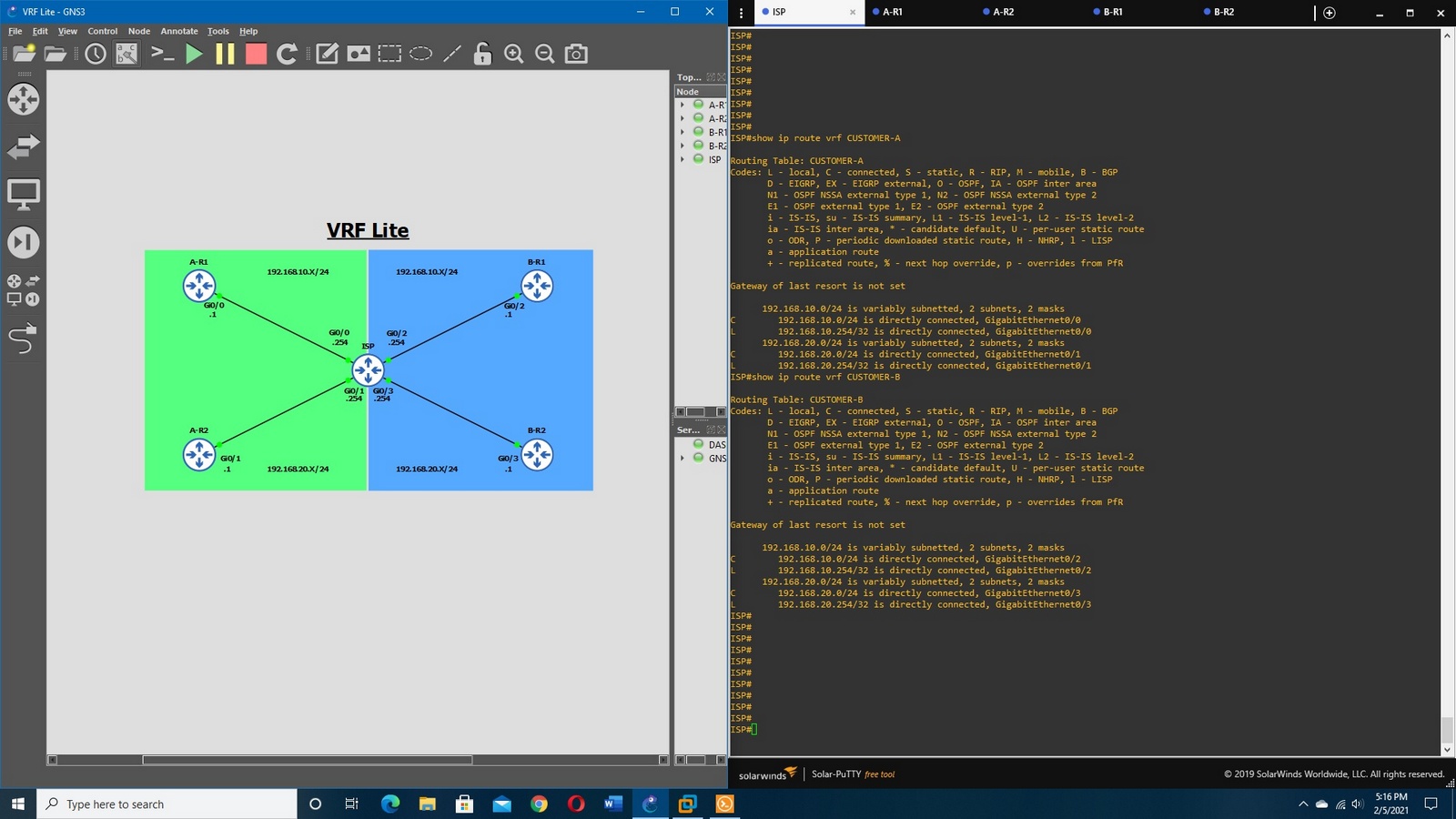1456x819 pixels.
Task: Expand the A-R1 node in topology summary
Action: 682,105
